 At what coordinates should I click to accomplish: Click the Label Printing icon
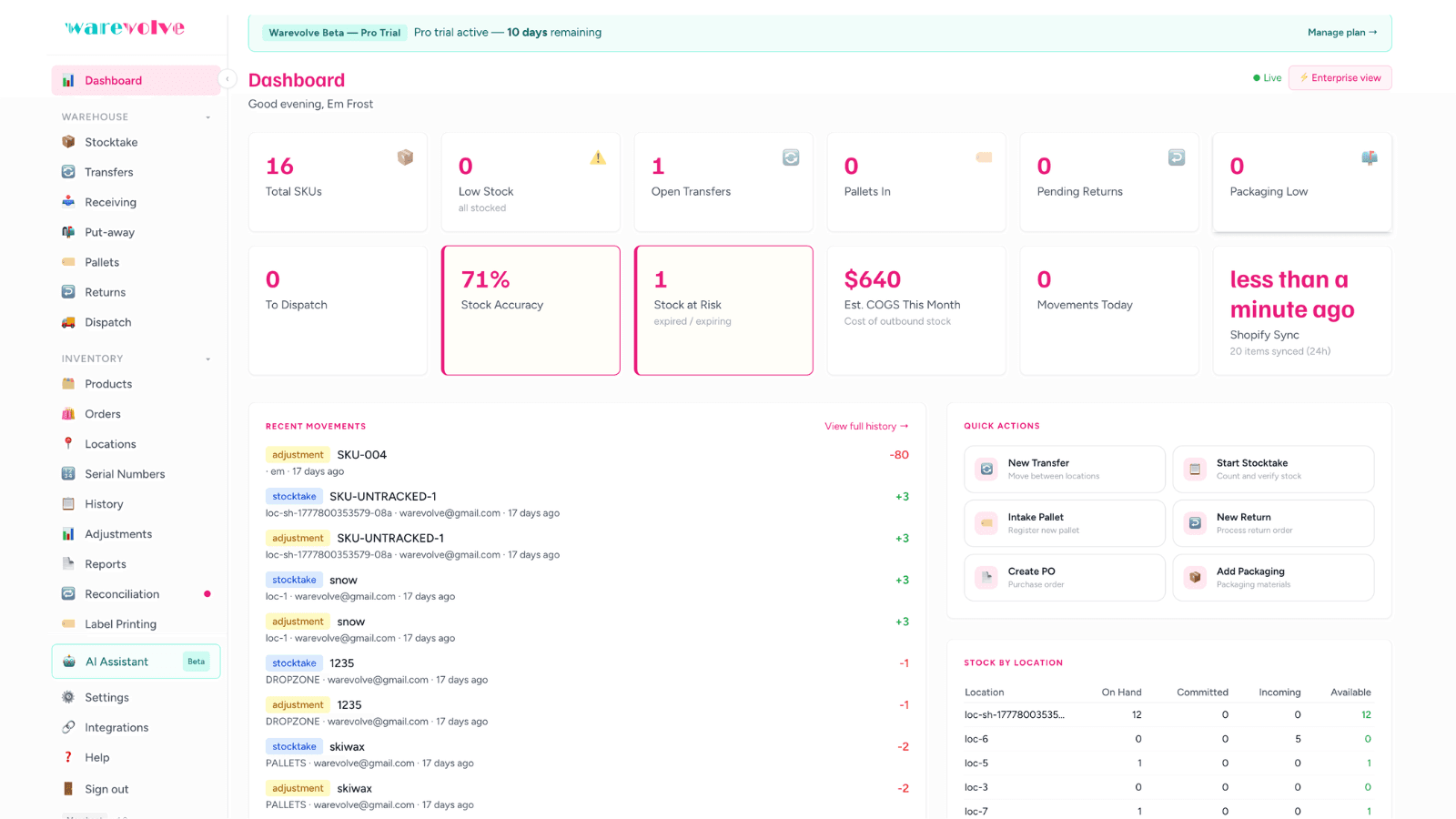[x=68, y=624]
